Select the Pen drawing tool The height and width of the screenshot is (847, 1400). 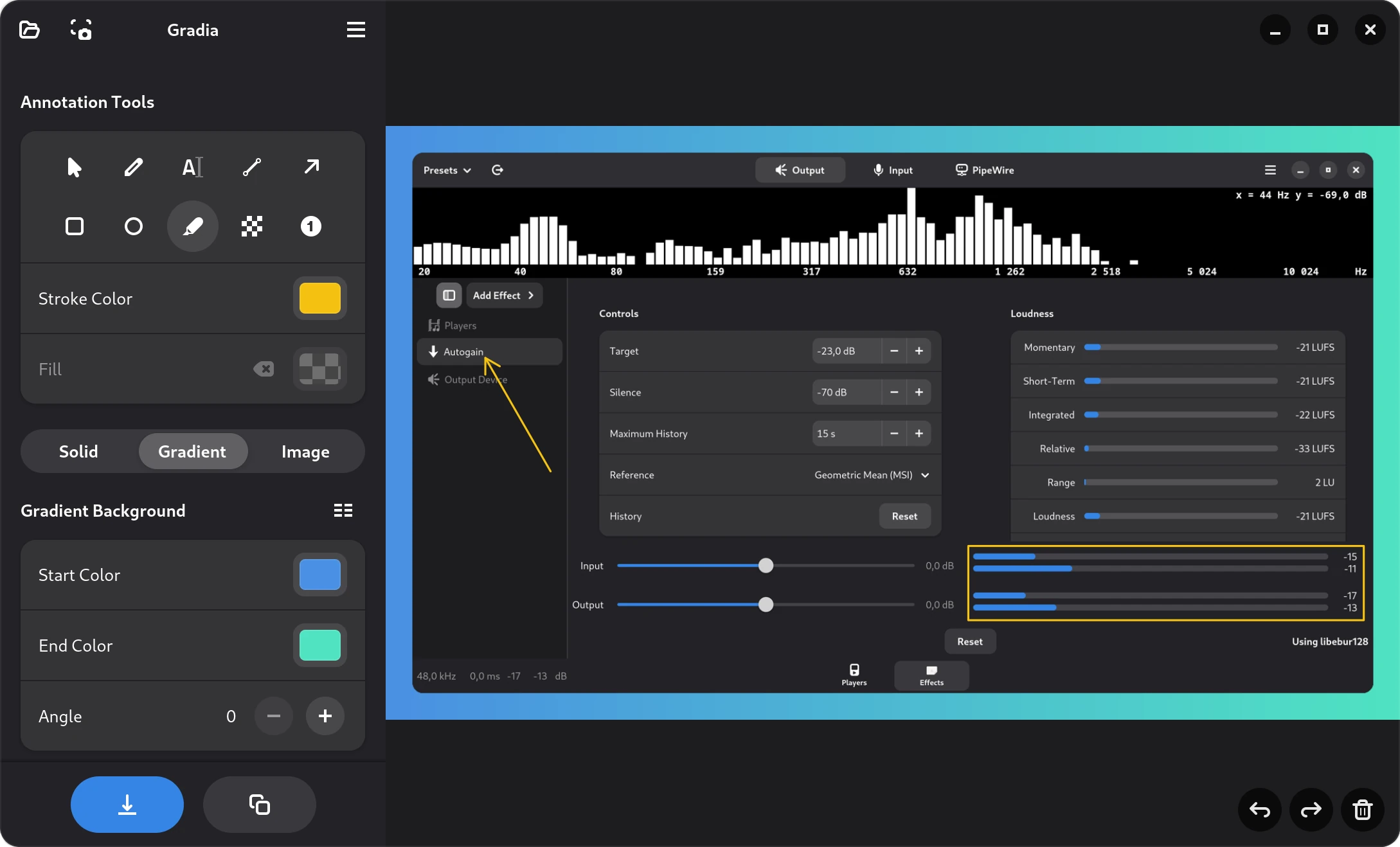(x=134, y=167)
